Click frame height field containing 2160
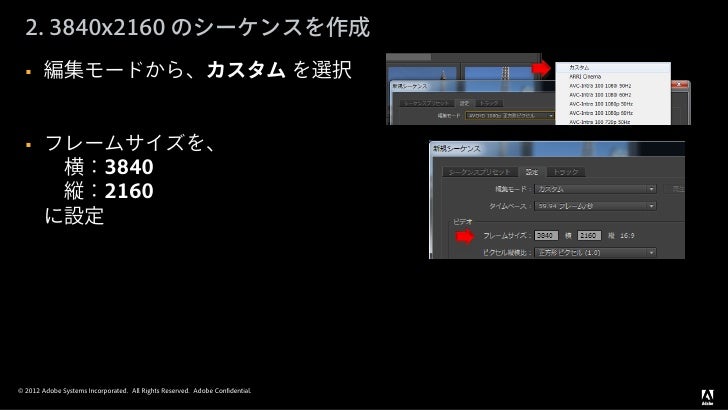The image size is (728, 410). click(589, 235)
